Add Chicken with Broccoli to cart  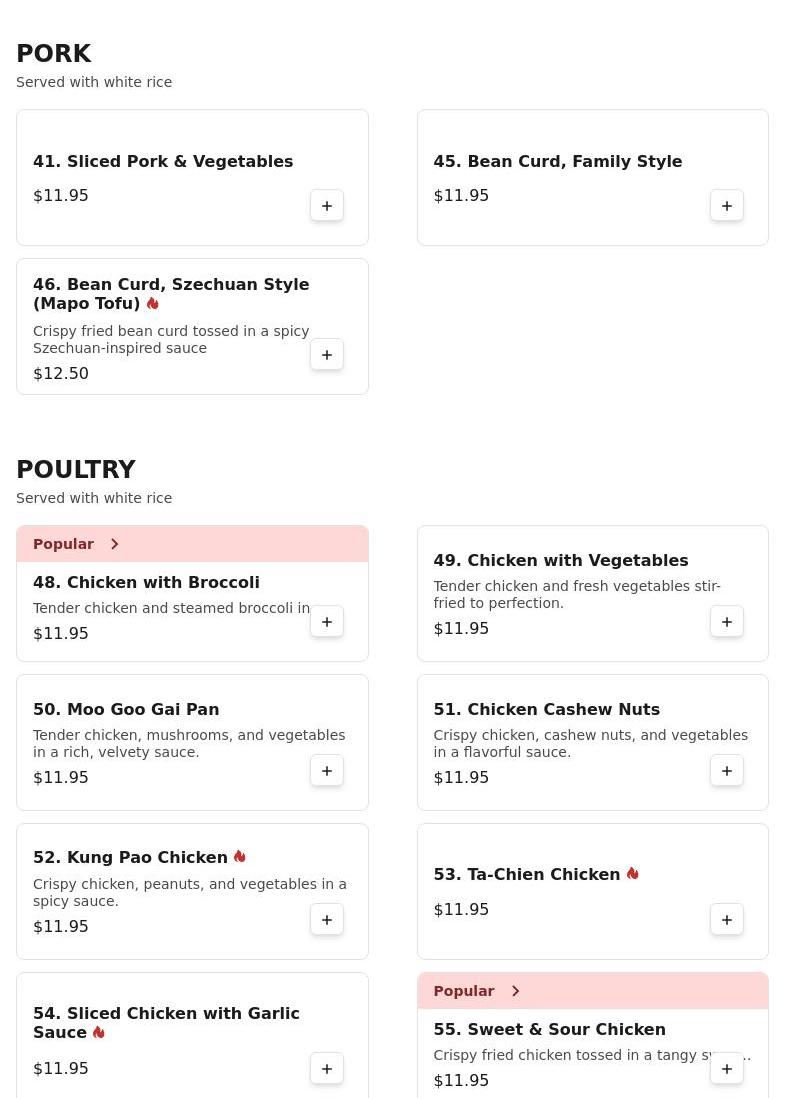pos(327,622)
